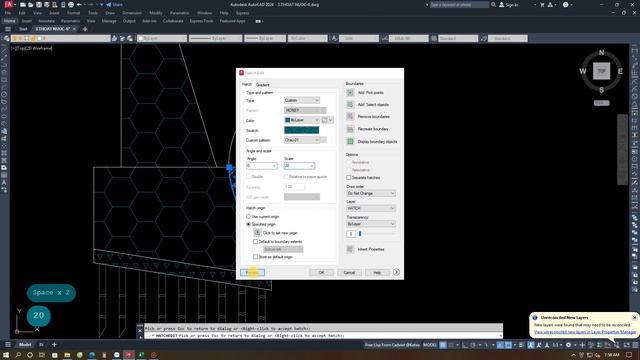Switch to the Model layout tab
Screen dimensions: 640x360
click(x=25, y=345)
